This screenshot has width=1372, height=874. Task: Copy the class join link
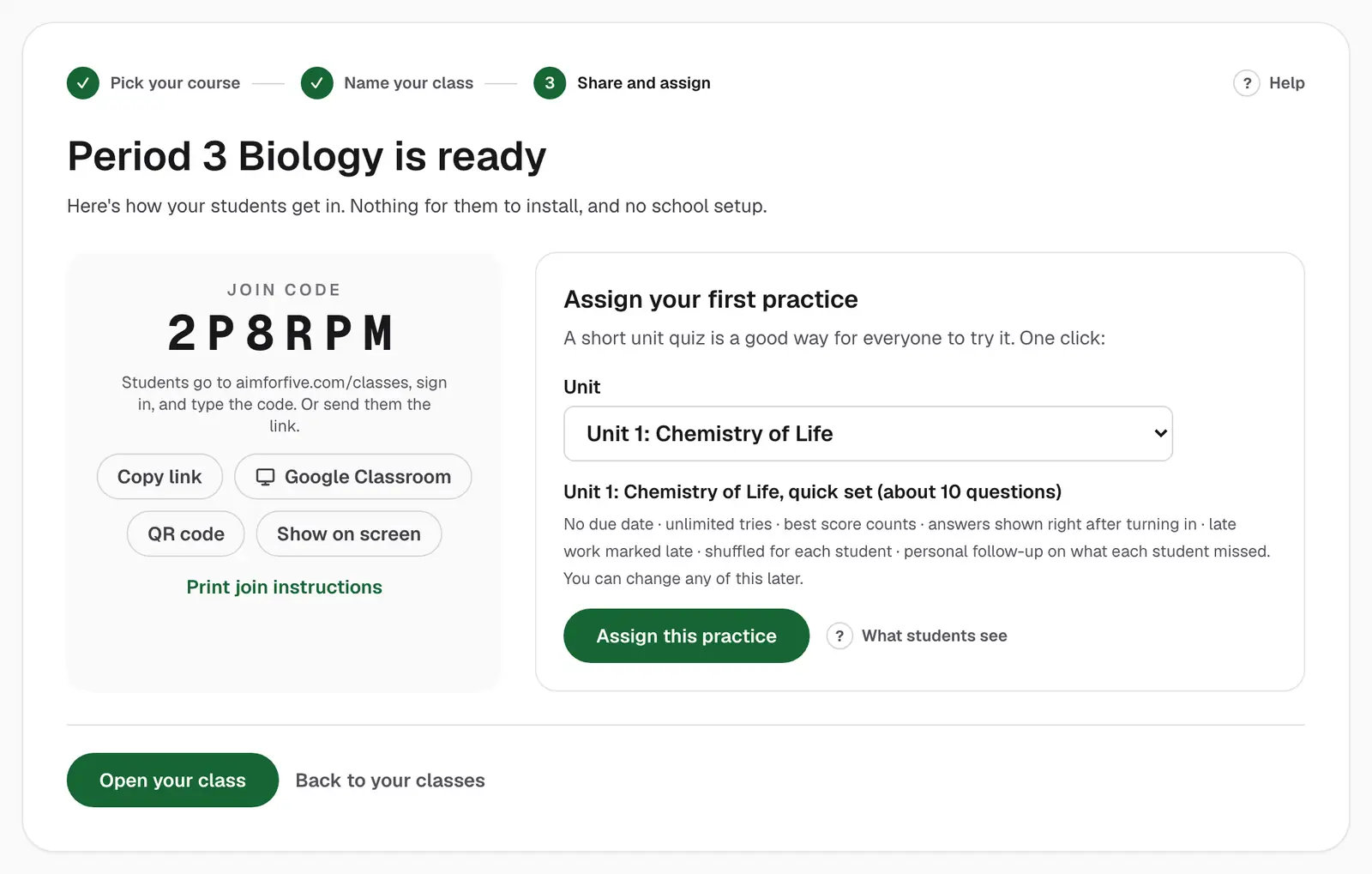[x=159, y=477]
